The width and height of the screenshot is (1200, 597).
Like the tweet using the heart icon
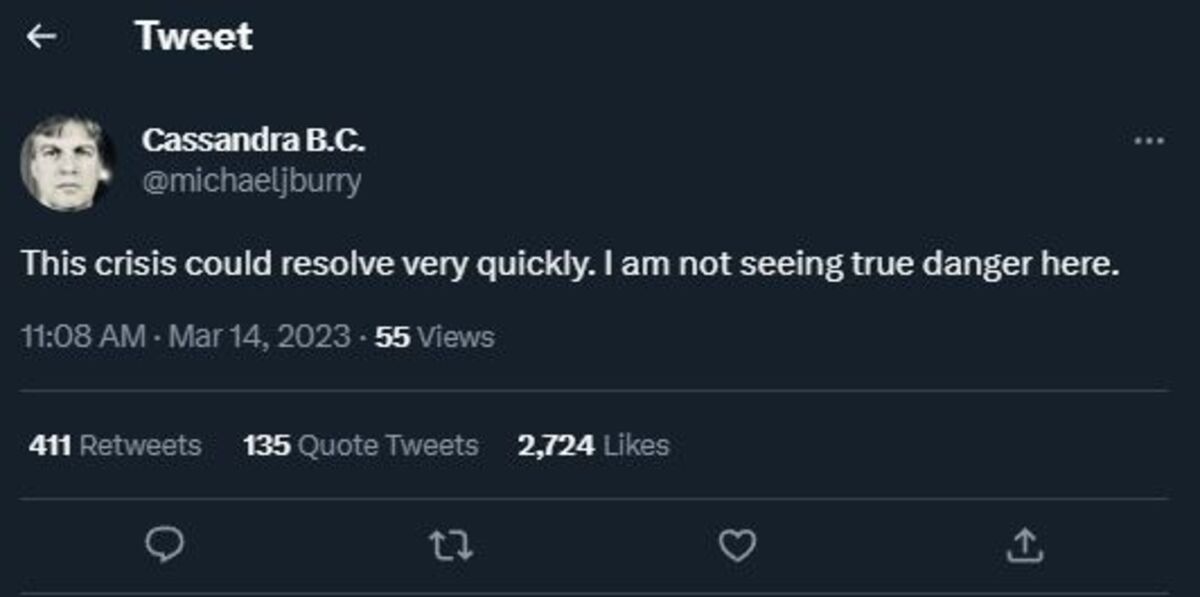[737, 543]
